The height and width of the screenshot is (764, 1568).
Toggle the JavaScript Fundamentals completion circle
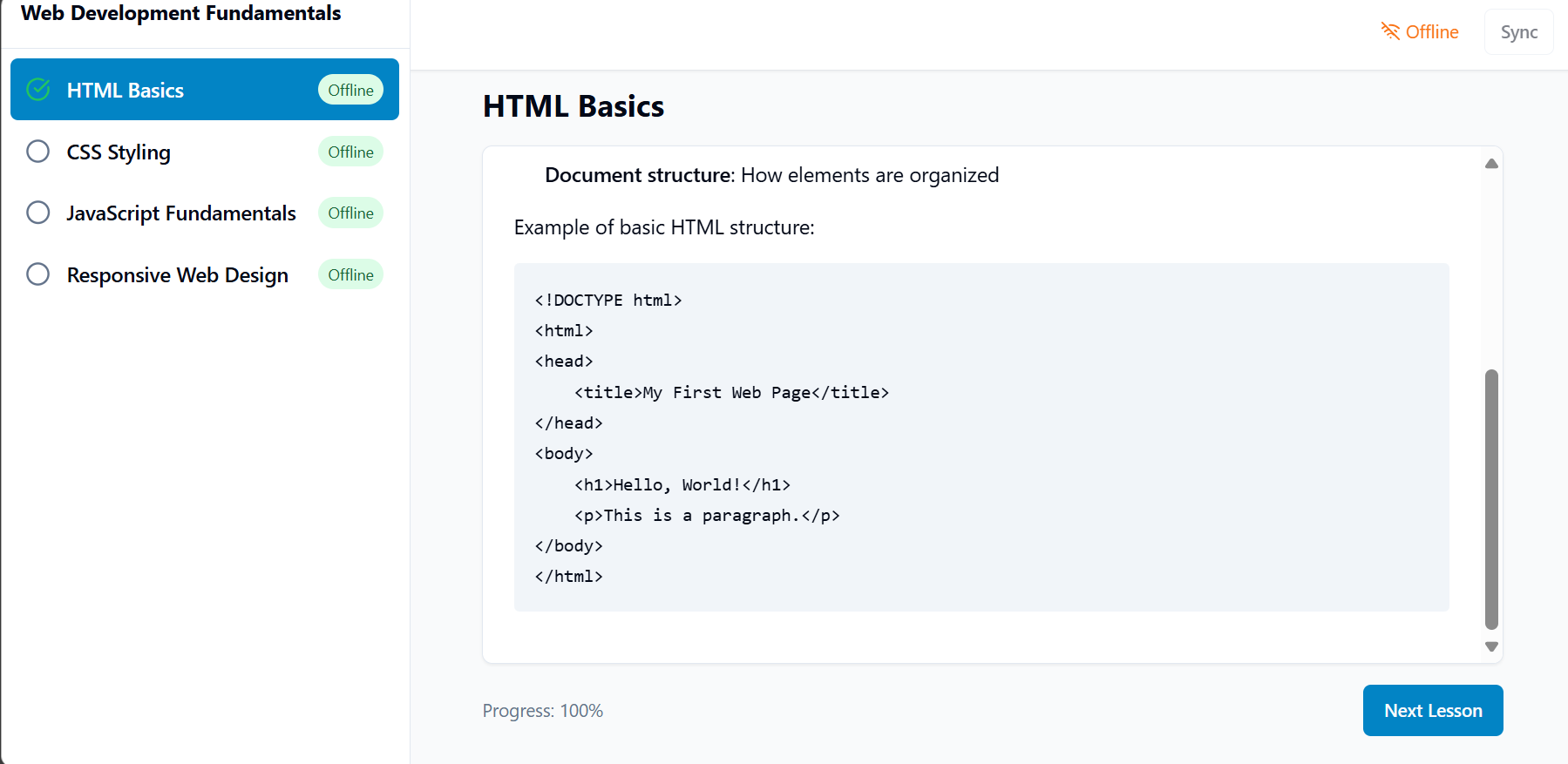point(38,213)
